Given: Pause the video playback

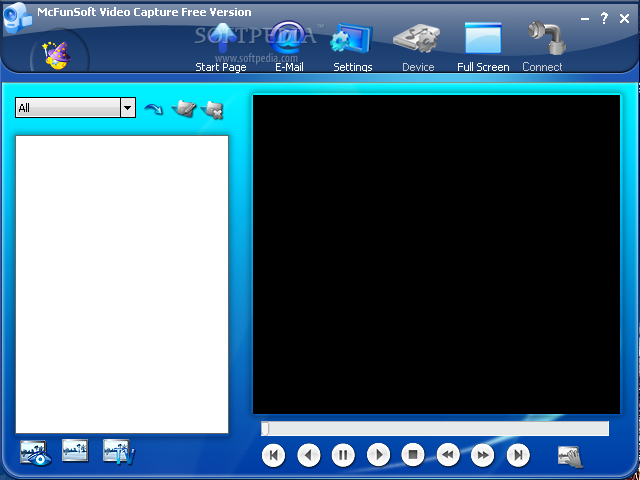Looking at the screenshot, I should point(343,455).
